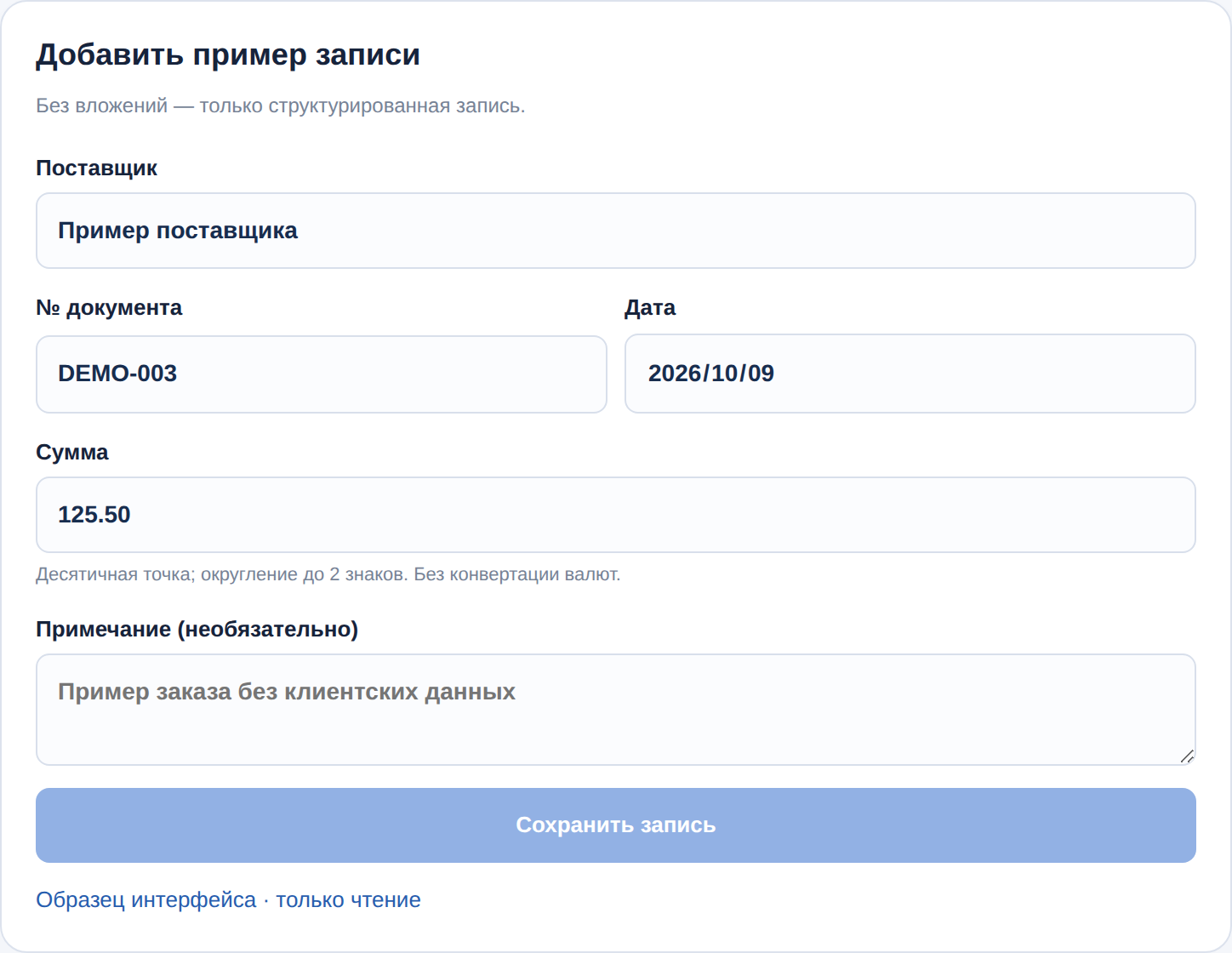The width and height of the screenshot is (1232, 953).
Task: Click the 'Дата' label
Action: [x=650, y=308]
